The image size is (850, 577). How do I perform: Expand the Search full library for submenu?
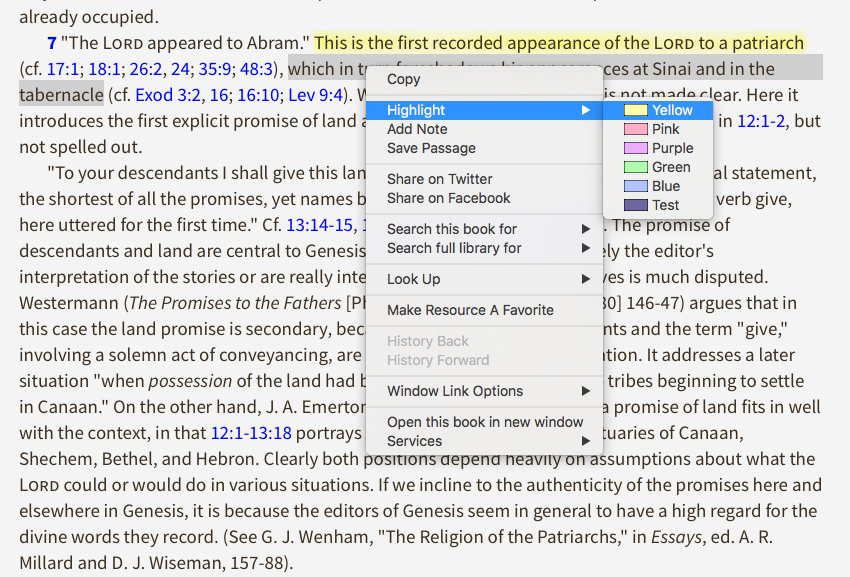[484, 248]
